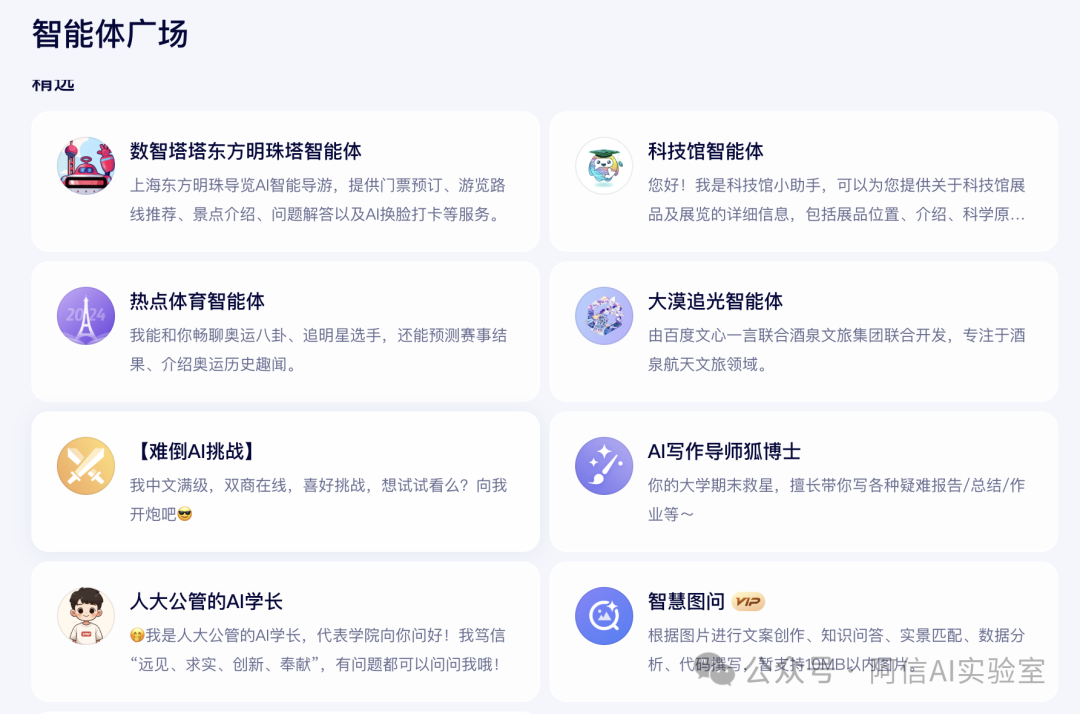Click the 大漠追光智能体 purple icon

(x=604, y=316)
